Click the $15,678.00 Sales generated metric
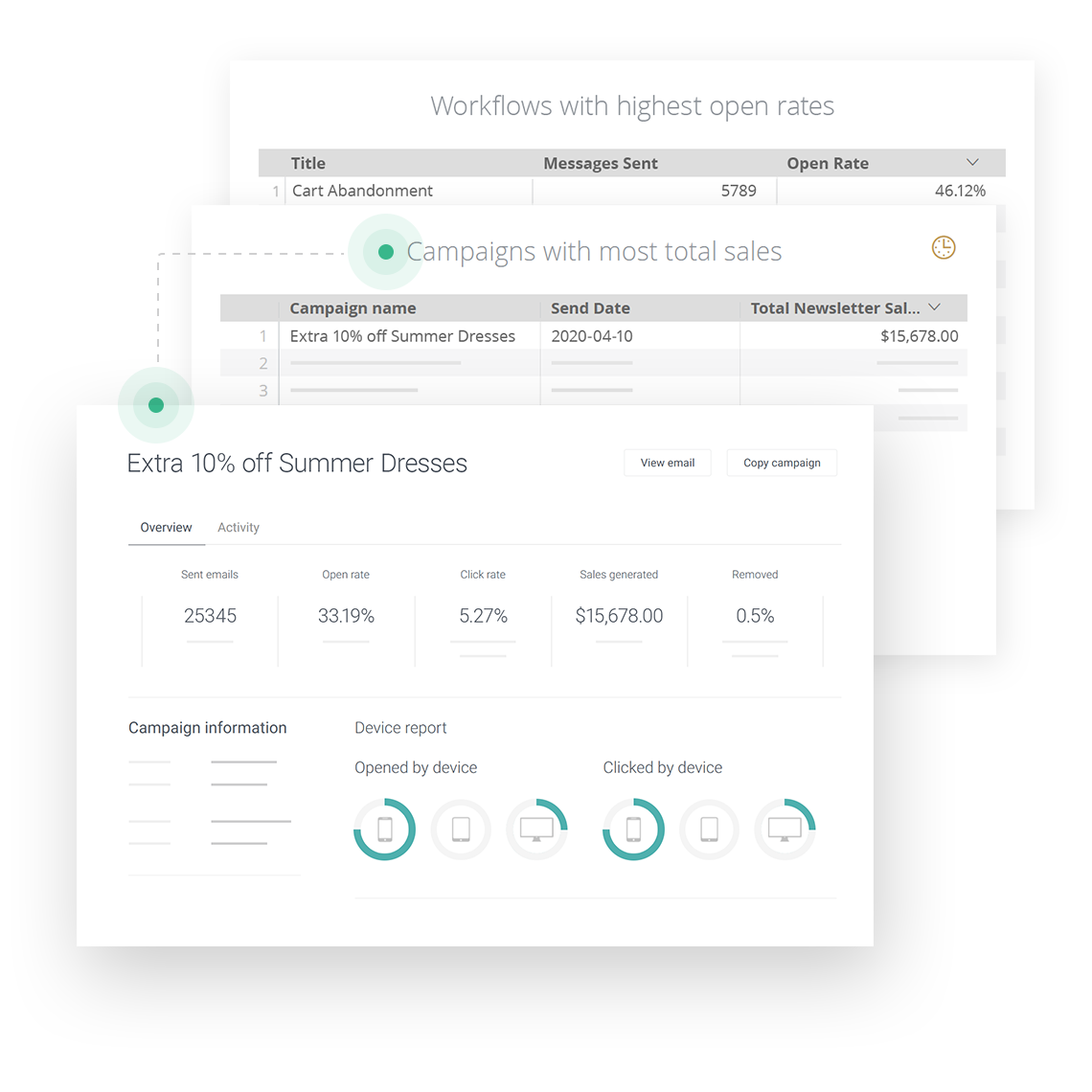The image size is (1092, 1092). [619, 616]
